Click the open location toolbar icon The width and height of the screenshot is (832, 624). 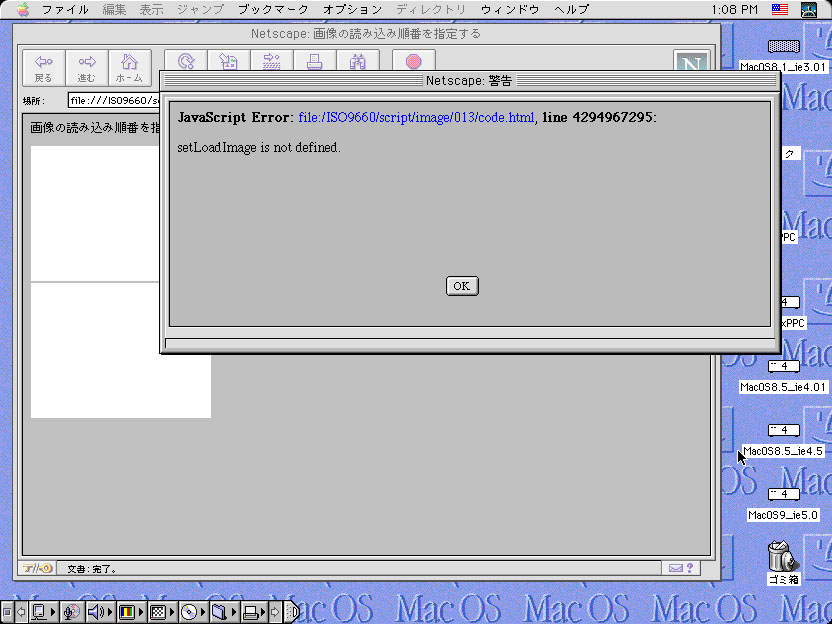coord(272,61)
